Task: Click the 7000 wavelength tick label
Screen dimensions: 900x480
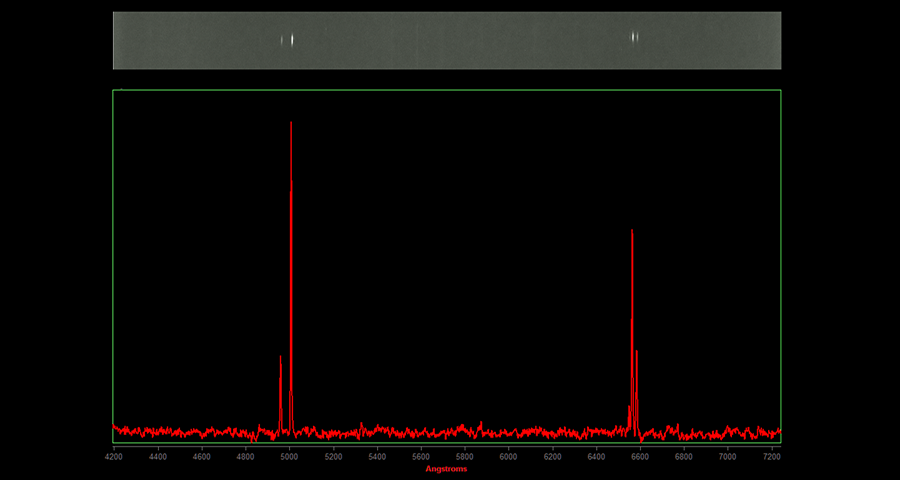Action: (x=727, y=457)
